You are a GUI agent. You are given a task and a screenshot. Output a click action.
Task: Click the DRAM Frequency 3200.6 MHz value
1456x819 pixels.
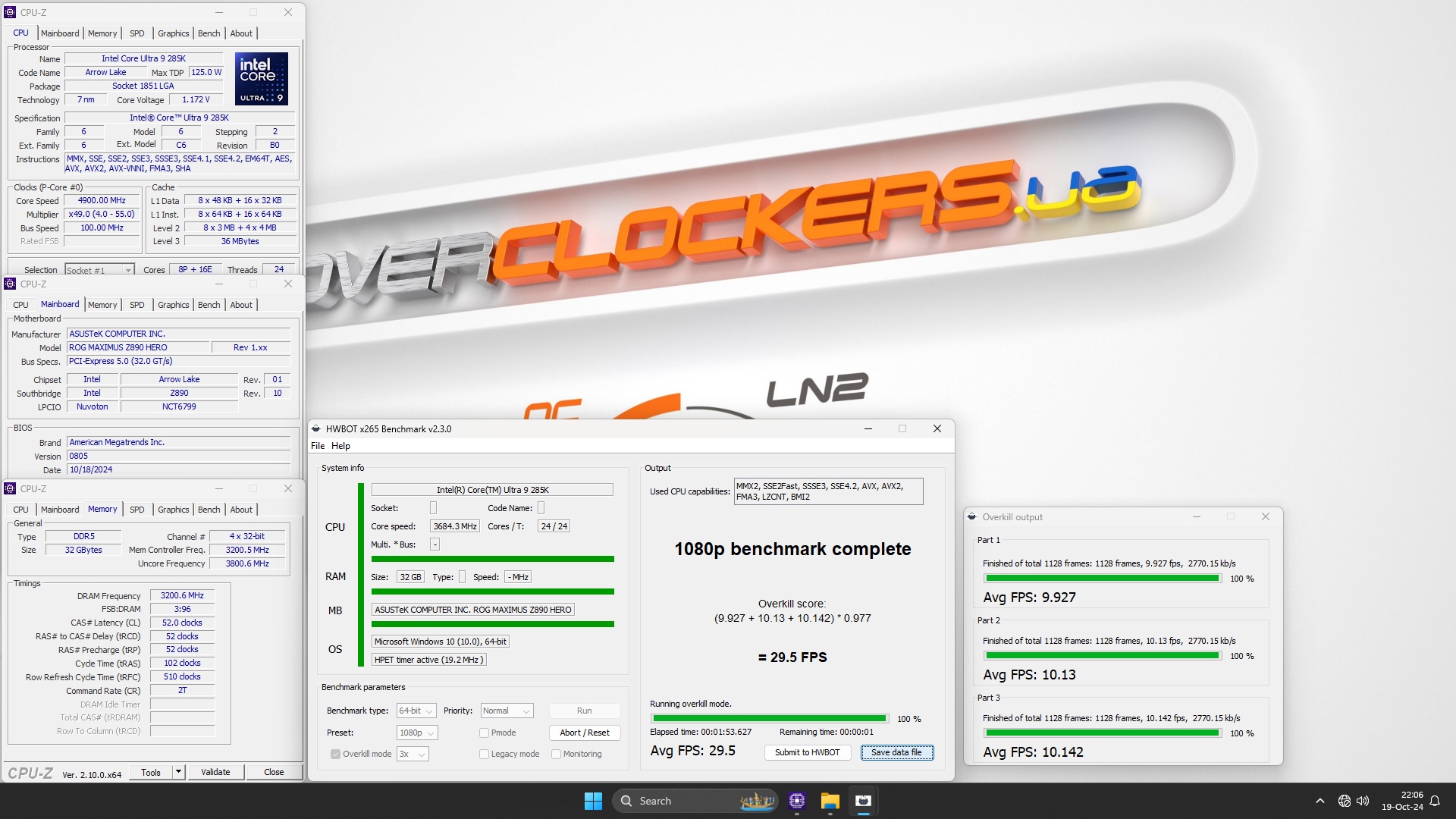[x=182, y=595]
